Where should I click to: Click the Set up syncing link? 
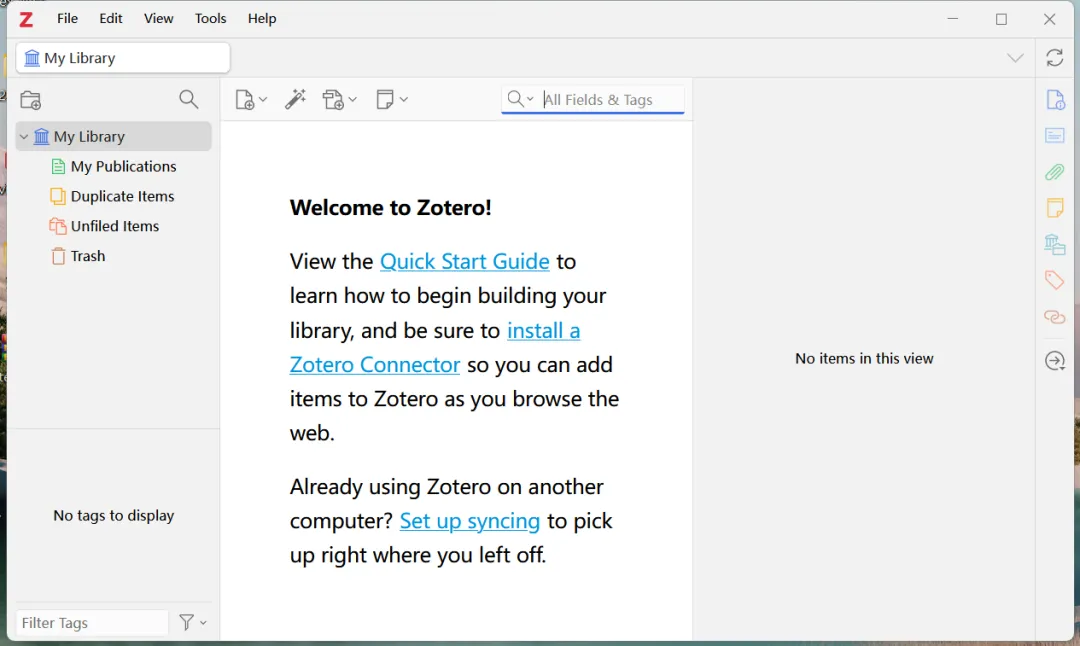coord(470,521)
